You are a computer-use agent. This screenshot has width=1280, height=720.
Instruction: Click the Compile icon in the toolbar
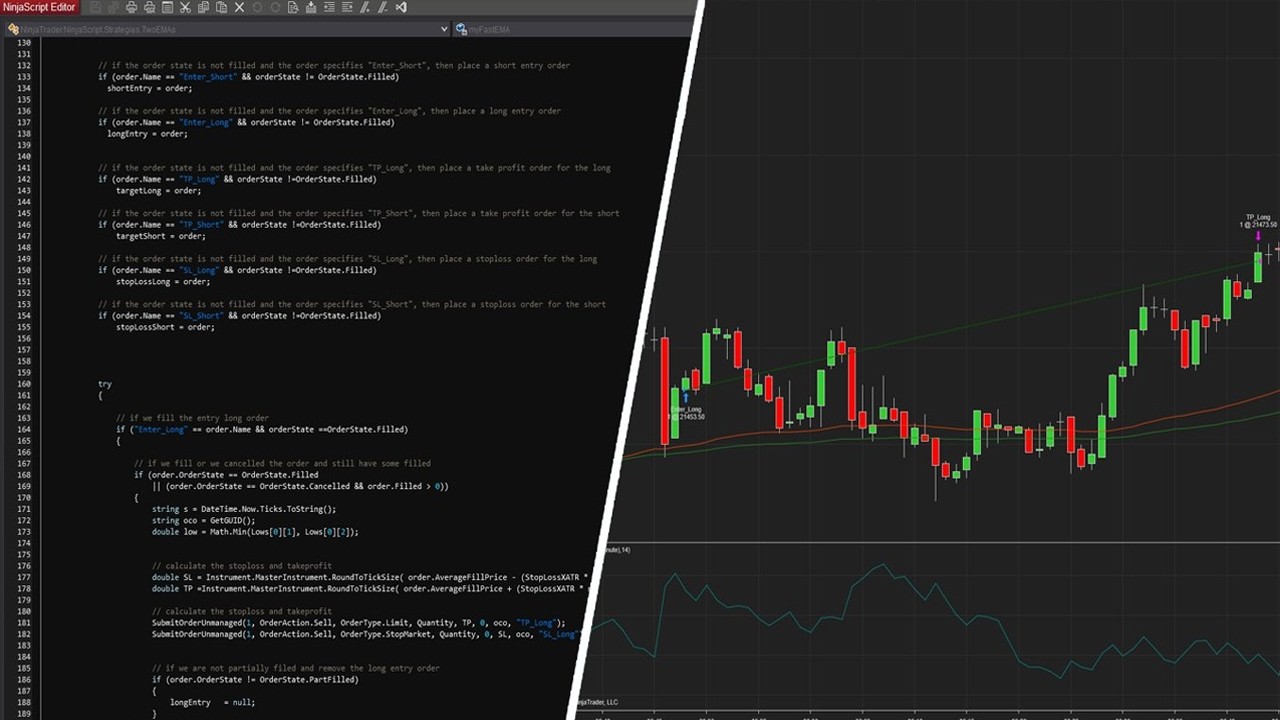(x=311, y=7)
